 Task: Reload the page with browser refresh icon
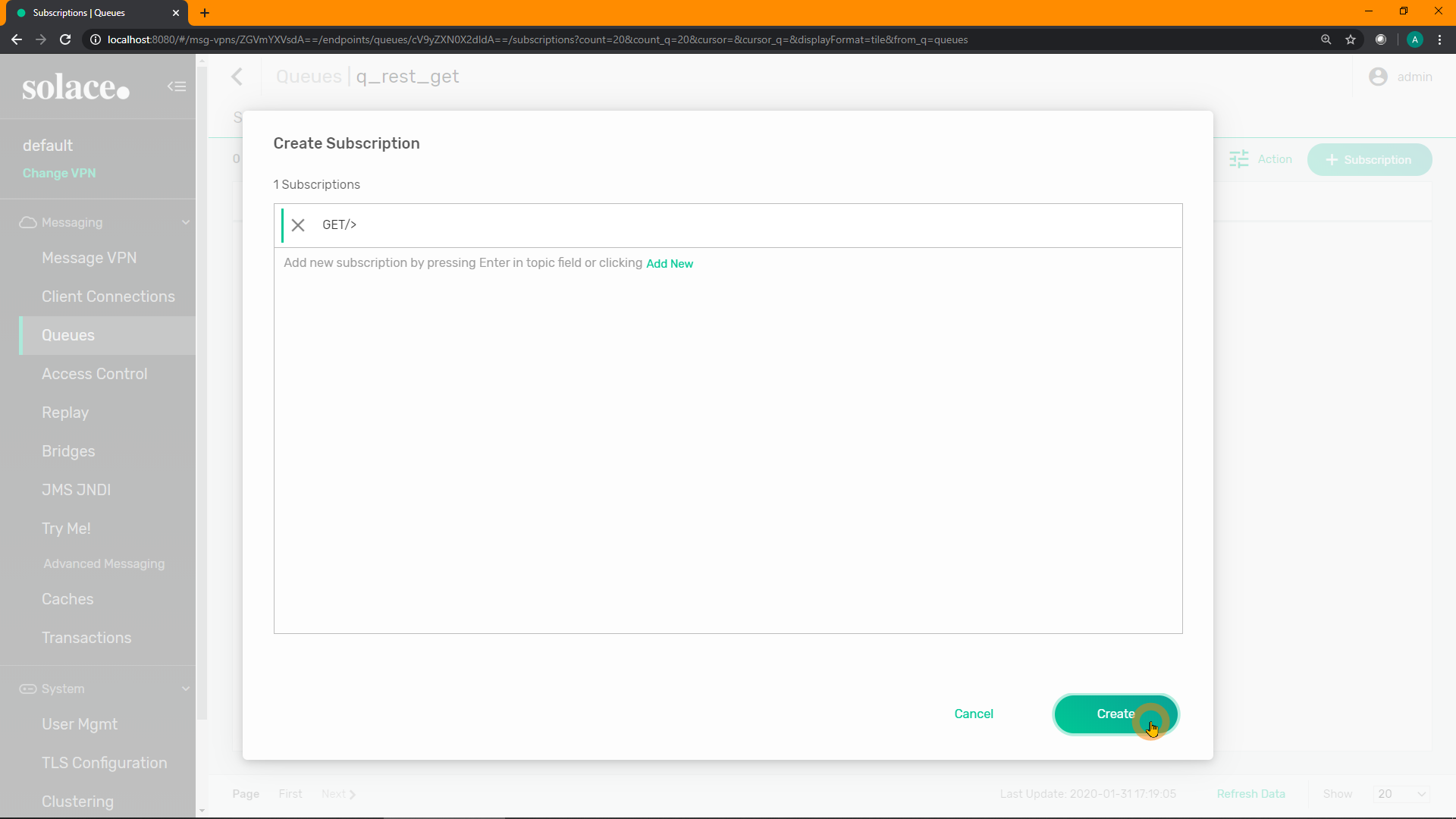tap(65, 39)
